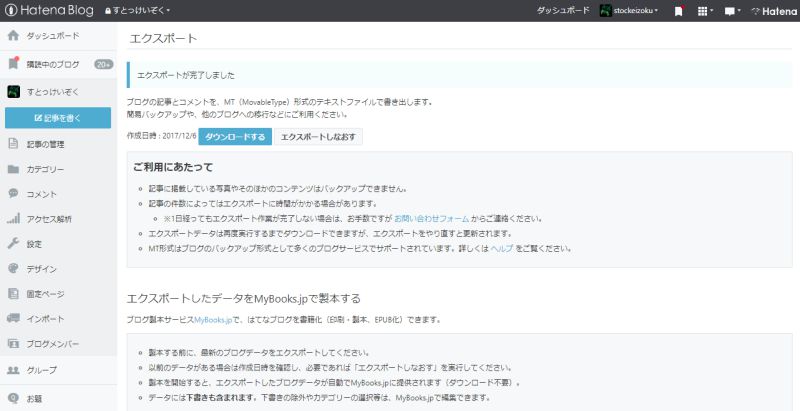Click the wrench icon beside 設定
This screenshot has height=411, width=800.
tap(13, 243)
